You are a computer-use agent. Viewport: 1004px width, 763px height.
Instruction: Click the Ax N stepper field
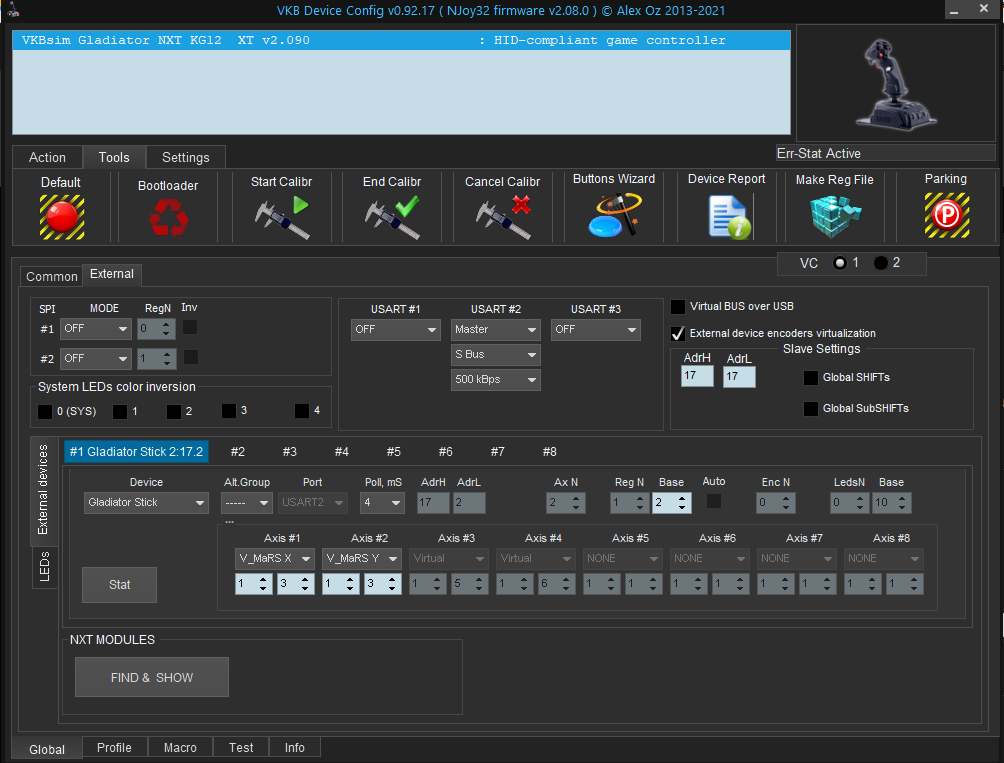click(x=566, y=503)
